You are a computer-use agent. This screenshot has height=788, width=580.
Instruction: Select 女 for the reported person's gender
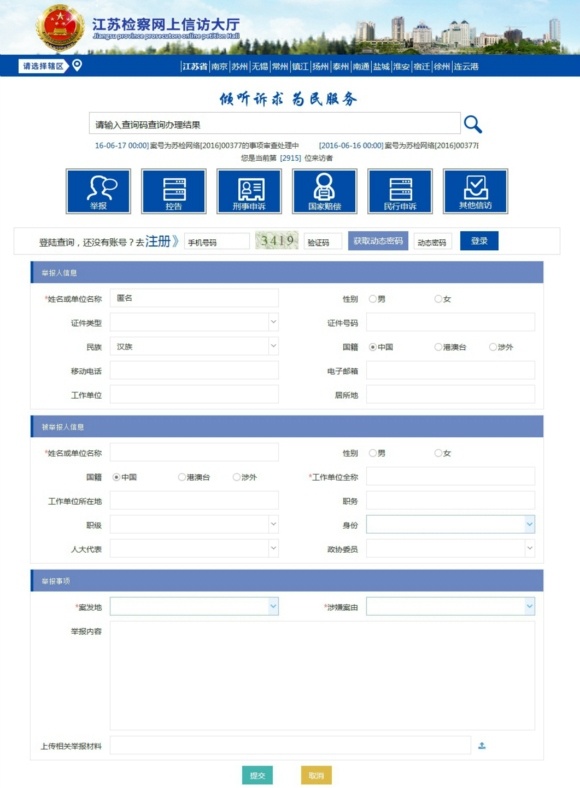pos(438,453)
